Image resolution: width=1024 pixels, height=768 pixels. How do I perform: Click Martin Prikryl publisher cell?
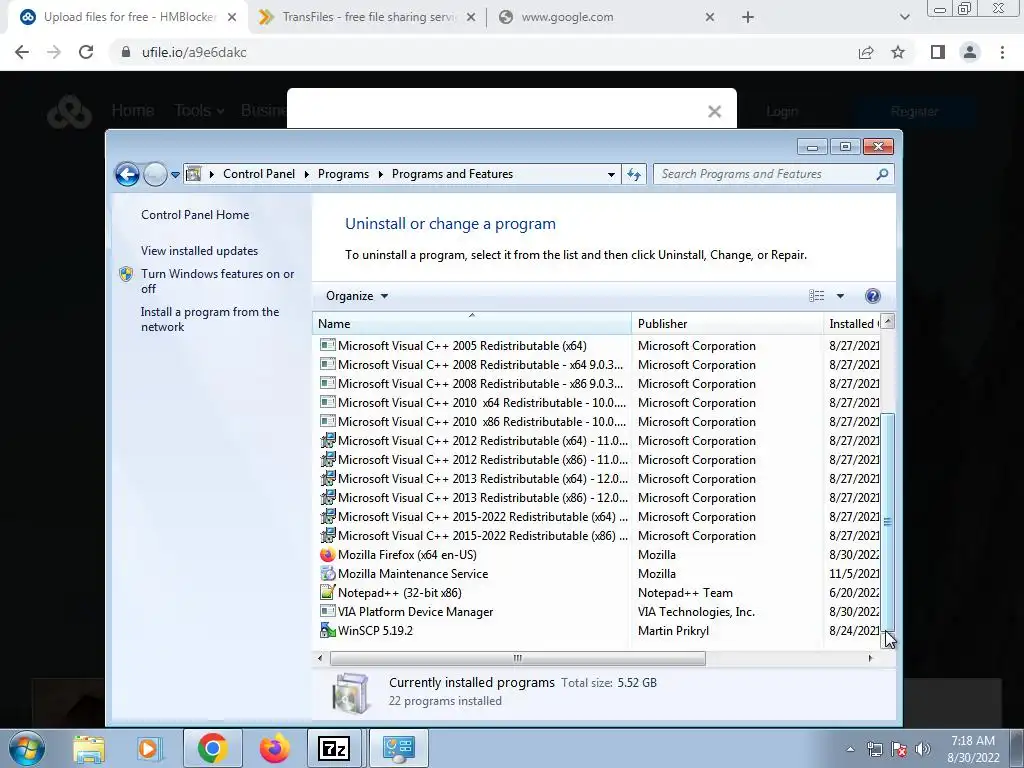(673, 631)
